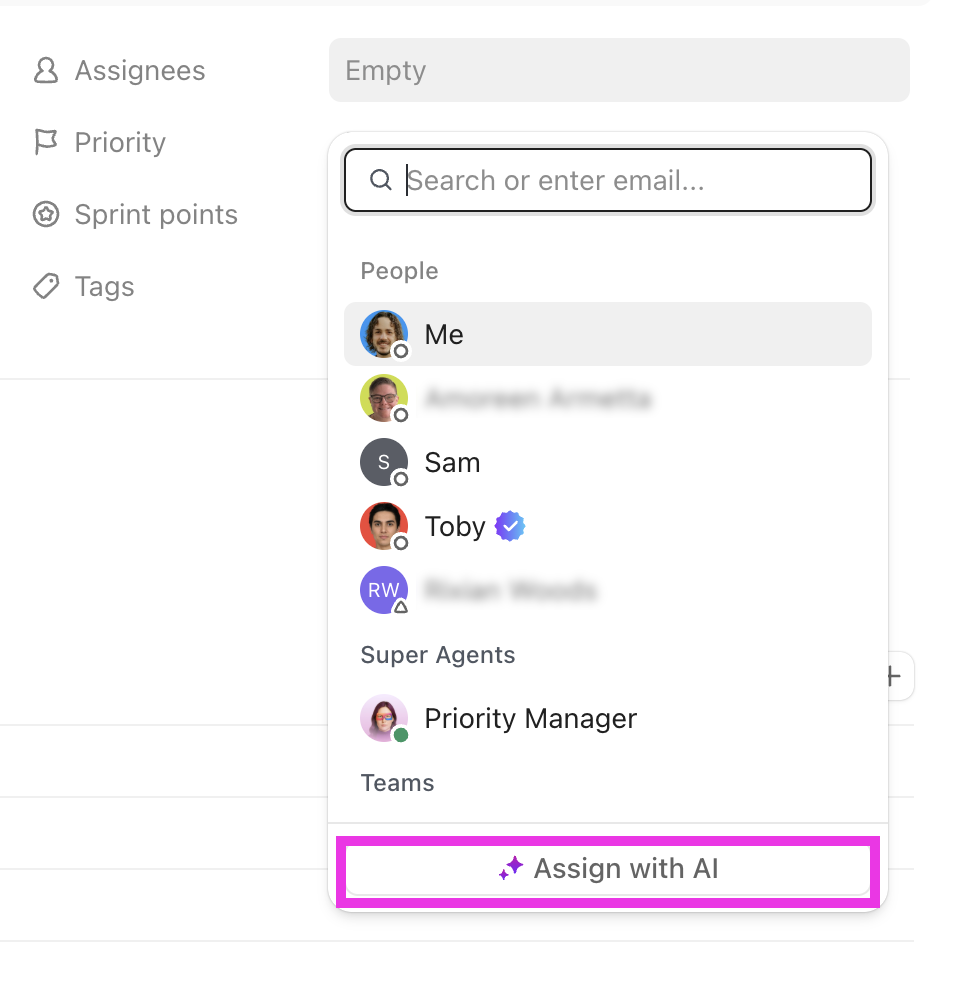The image size is (958, 994).
Task: Select the People section header
Action: click(x=398, y=270)
